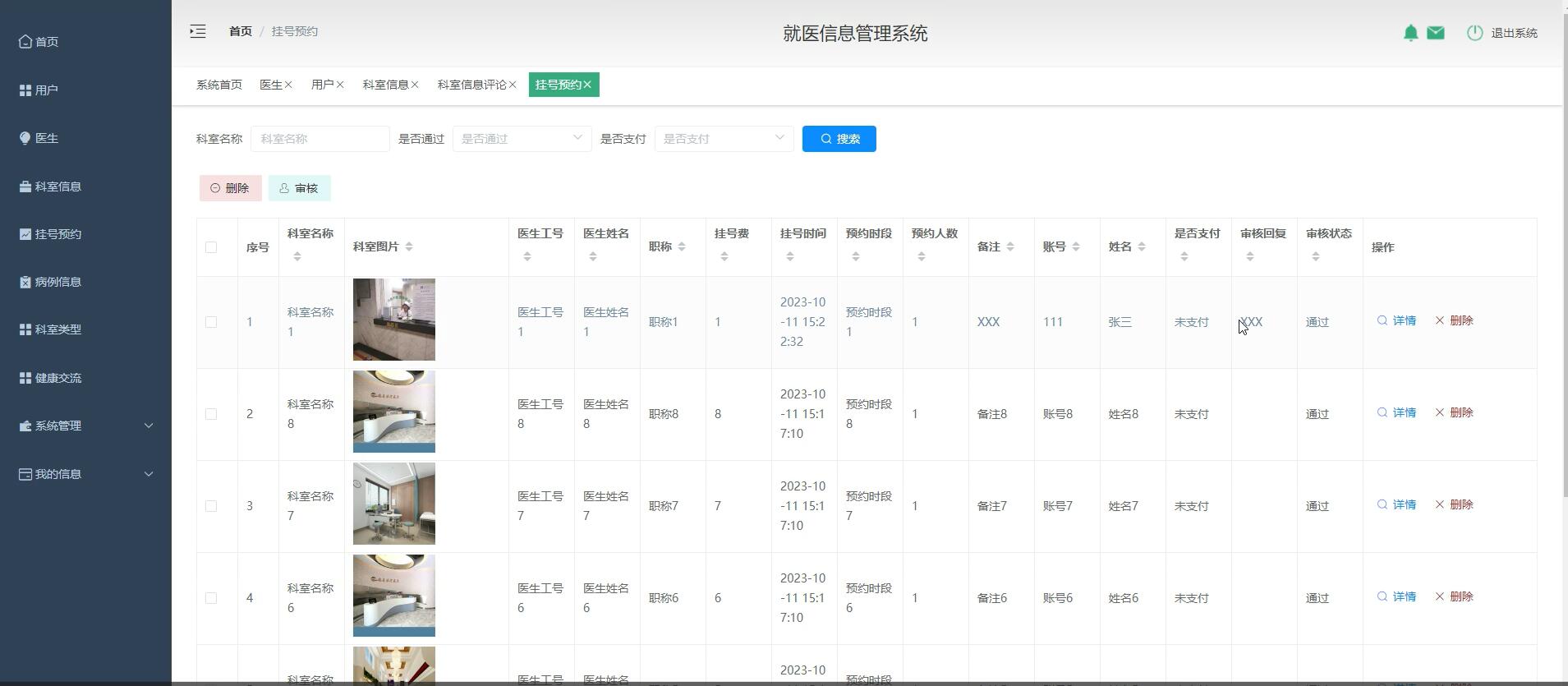Image resolution: width=1568 pixels, height=686 pixels.
Task: Click the briefcase icon beside 科室信息
Action: 25,186
